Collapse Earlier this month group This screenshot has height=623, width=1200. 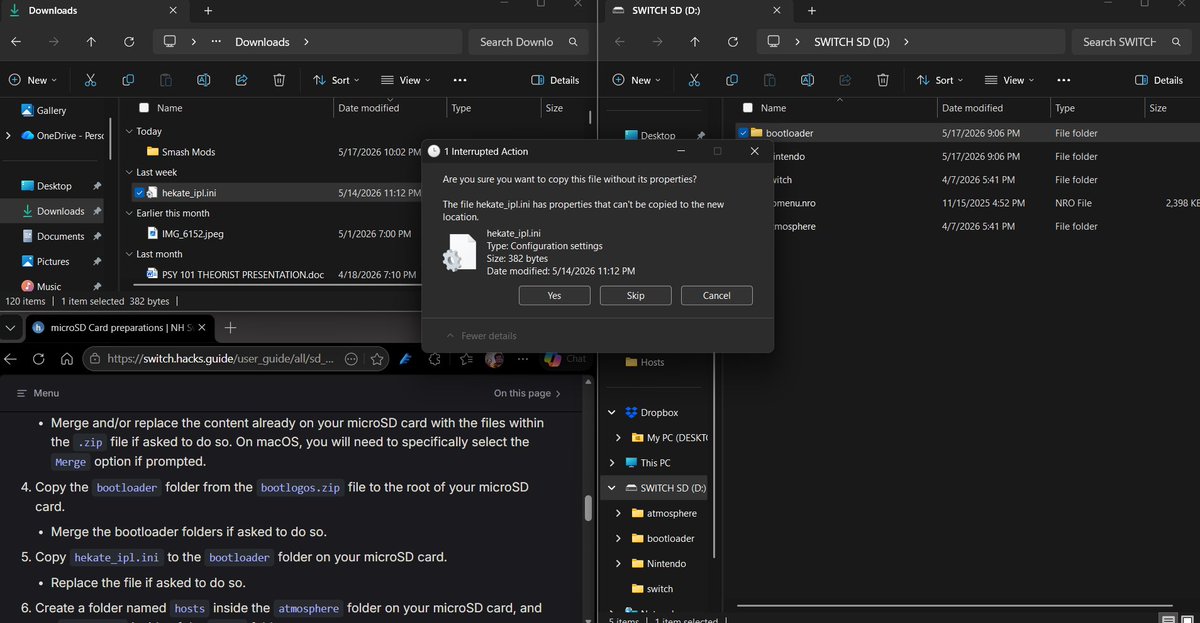pyautogui.click(x=129, y=213)
